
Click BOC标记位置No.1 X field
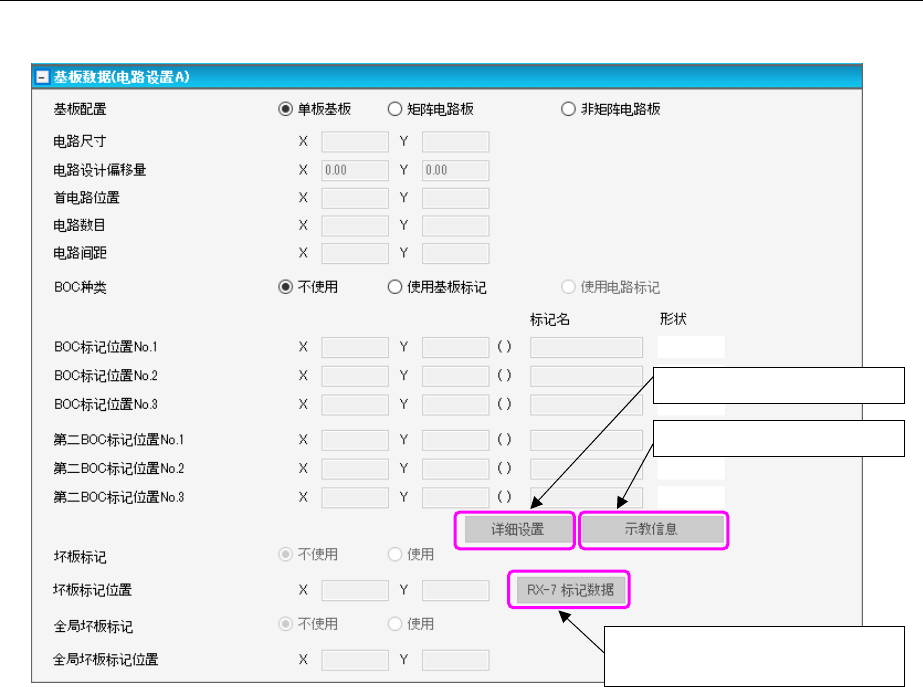(355, 347)
